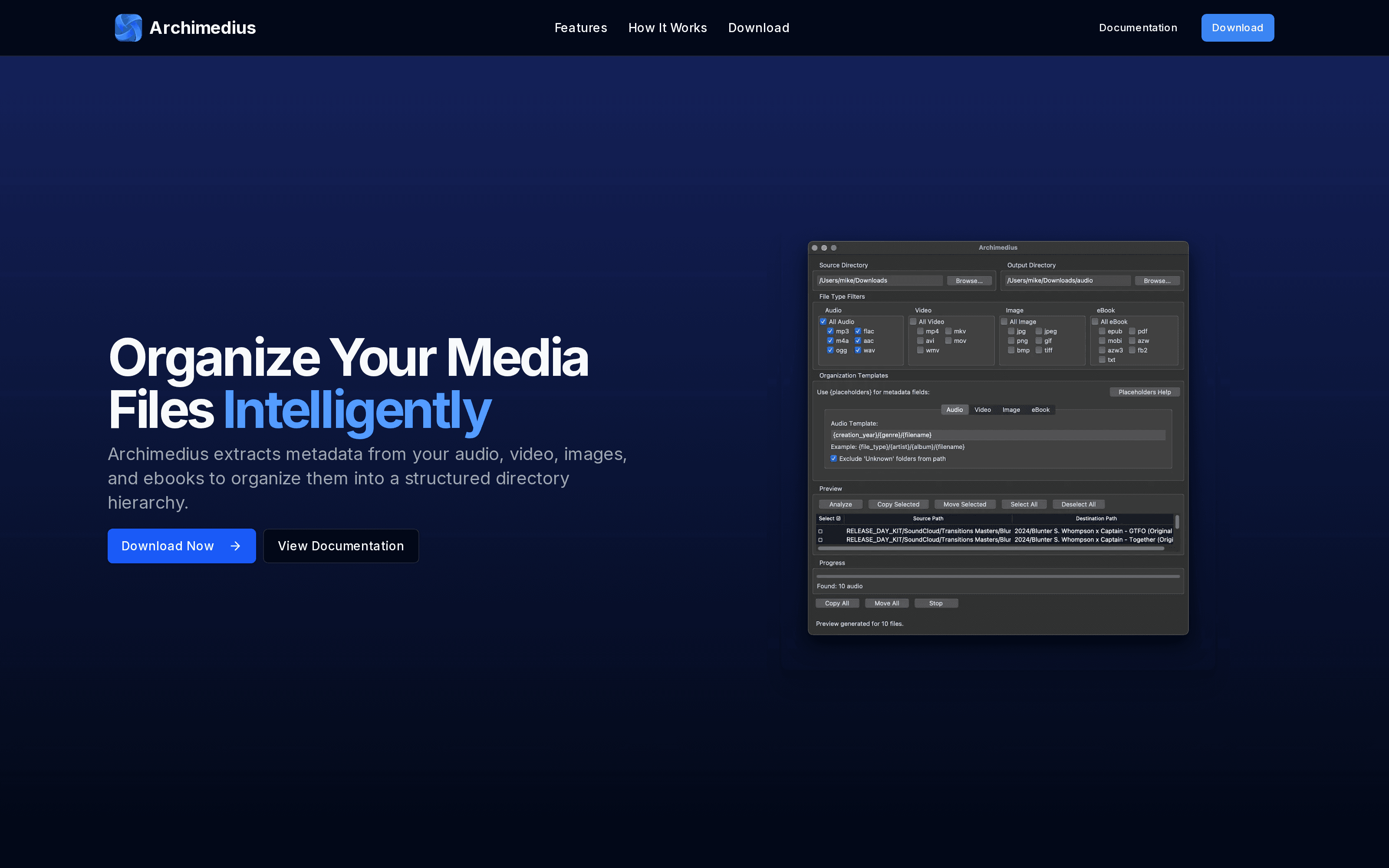Check the jpeg filter

tap(1038, 331)
